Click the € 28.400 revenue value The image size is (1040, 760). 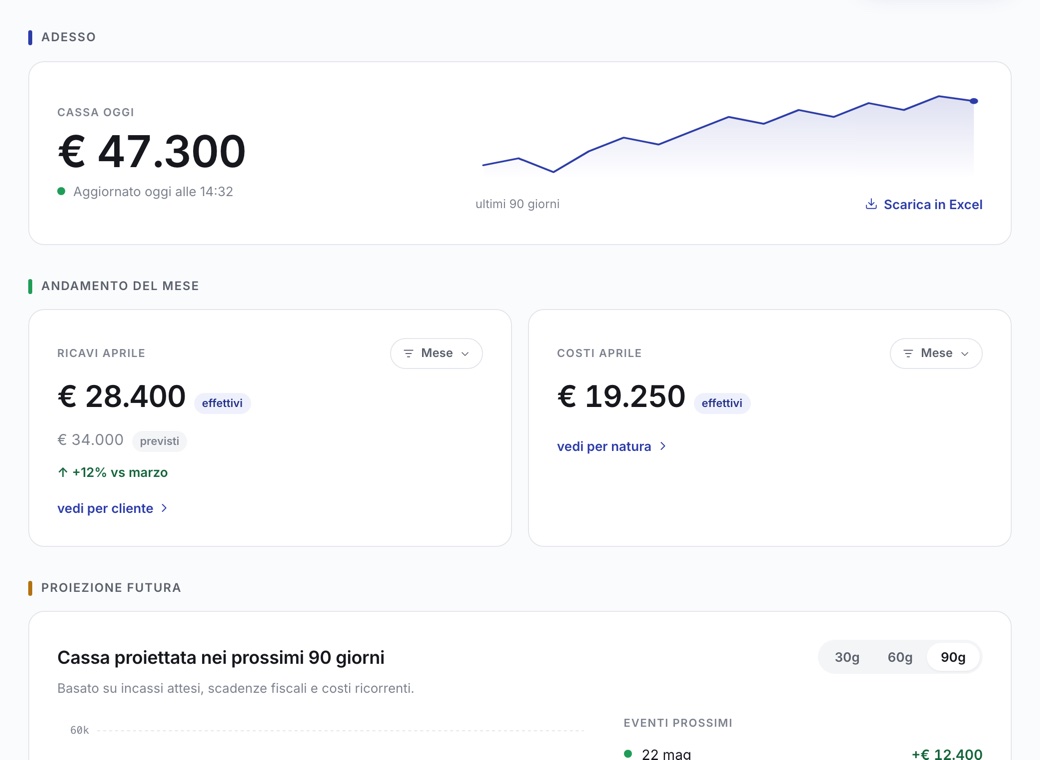pyautogui.click(x=121, y=397)
